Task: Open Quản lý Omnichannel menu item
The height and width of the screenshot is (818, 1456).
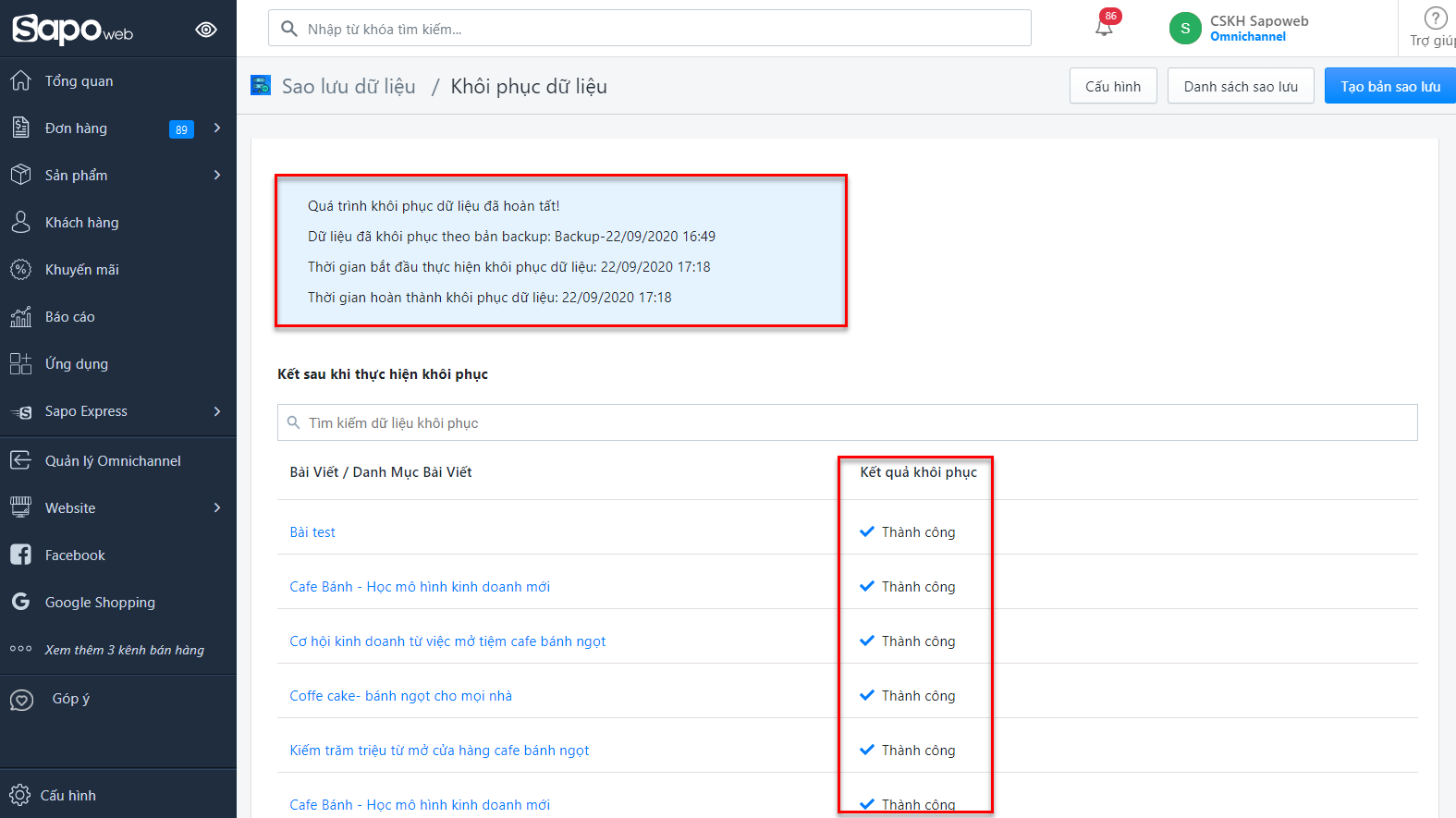Action: click(x=113, y=460)
